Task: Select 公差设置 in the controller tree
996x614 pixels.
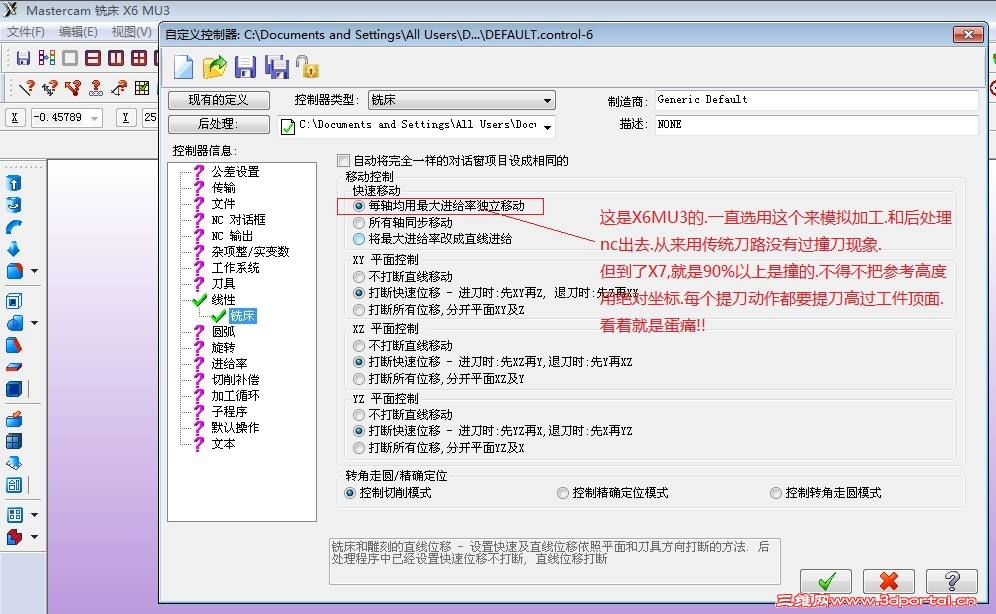Action: (236, 171)
